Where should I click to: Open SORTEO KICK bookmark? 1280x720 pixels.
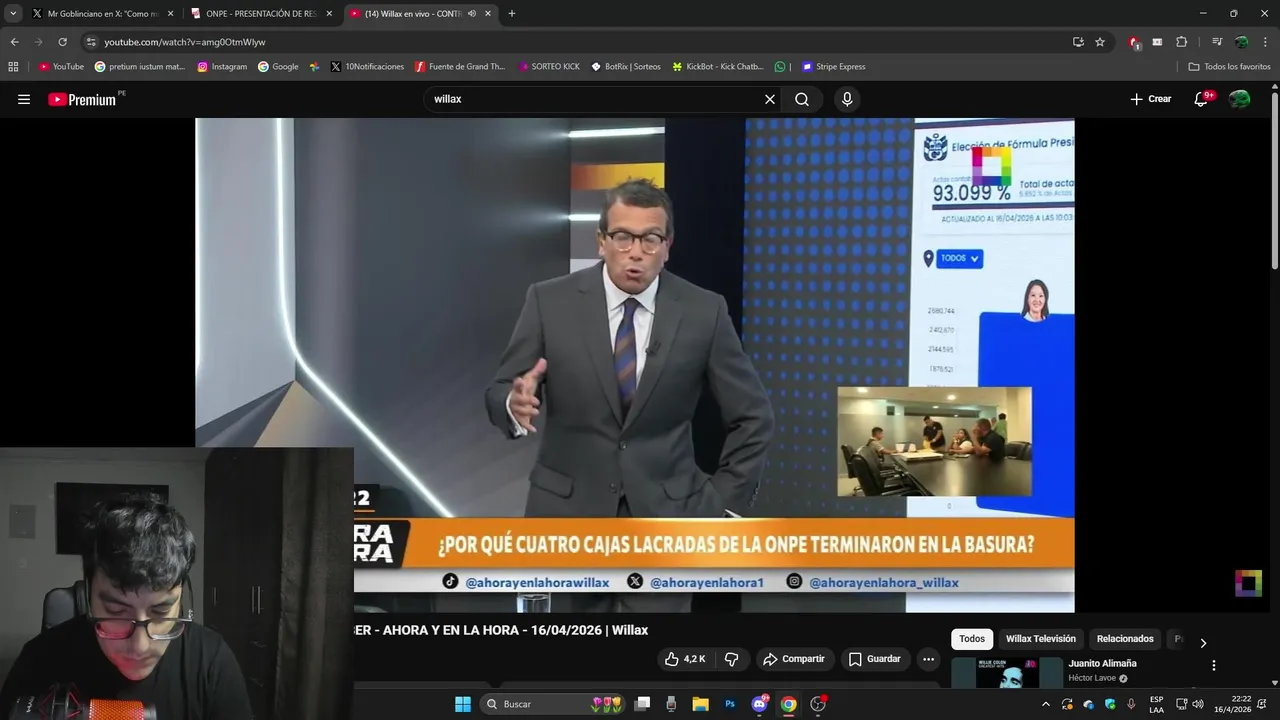click(549, 67)
